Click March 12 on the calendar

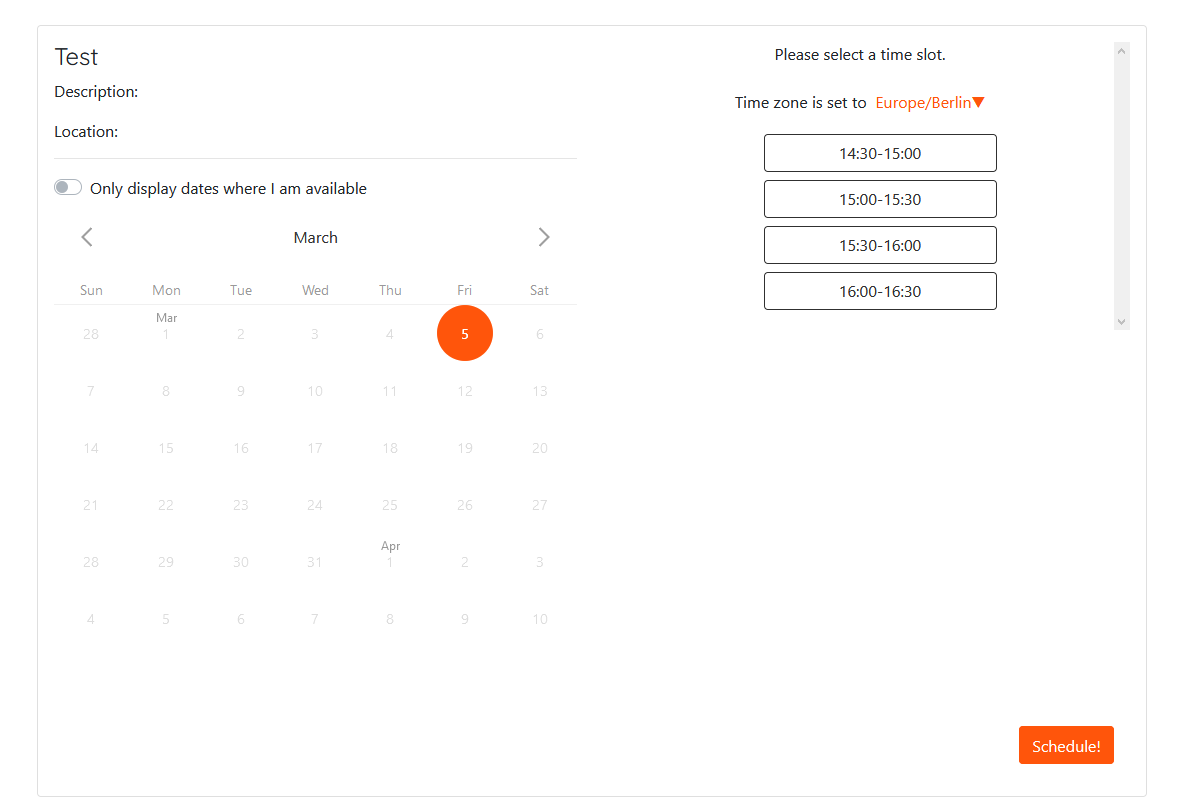[x=465, y=391]
